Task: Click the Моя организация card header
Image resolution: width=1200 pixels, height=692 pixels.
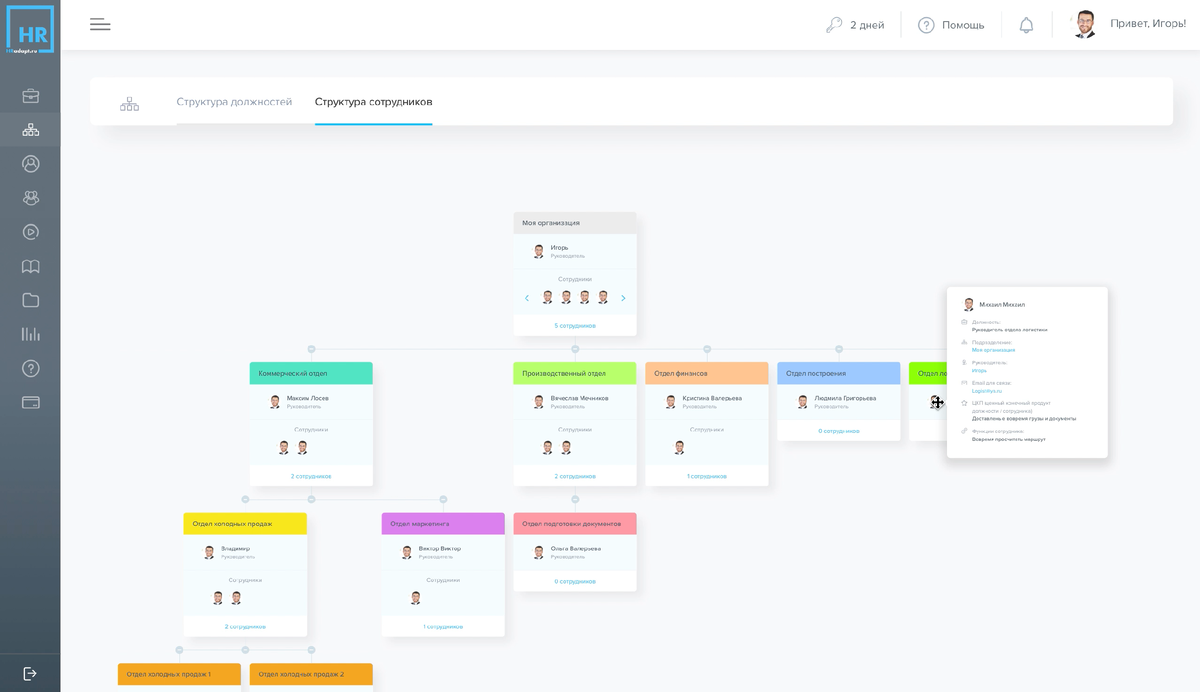Action: (x=575, y=223)
